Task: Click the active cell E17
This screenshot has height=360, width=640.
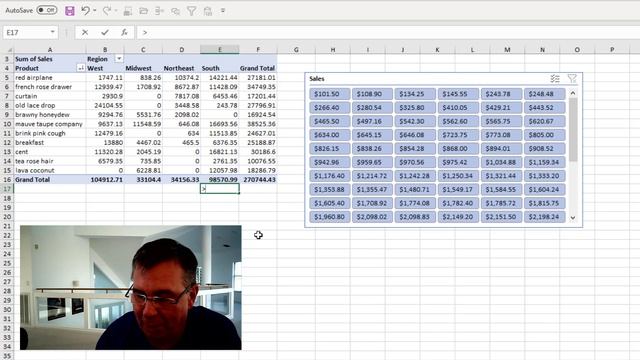Action: (x=220, y=189)
